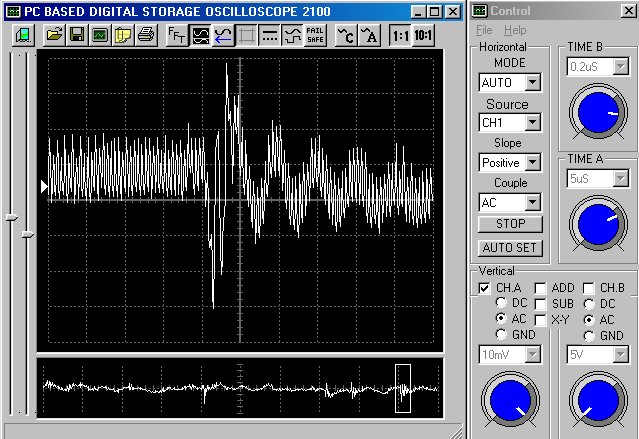Uncheck the CH.A channel checkbox
Viewport: 639px width, 439px height.
pos(485,288)
